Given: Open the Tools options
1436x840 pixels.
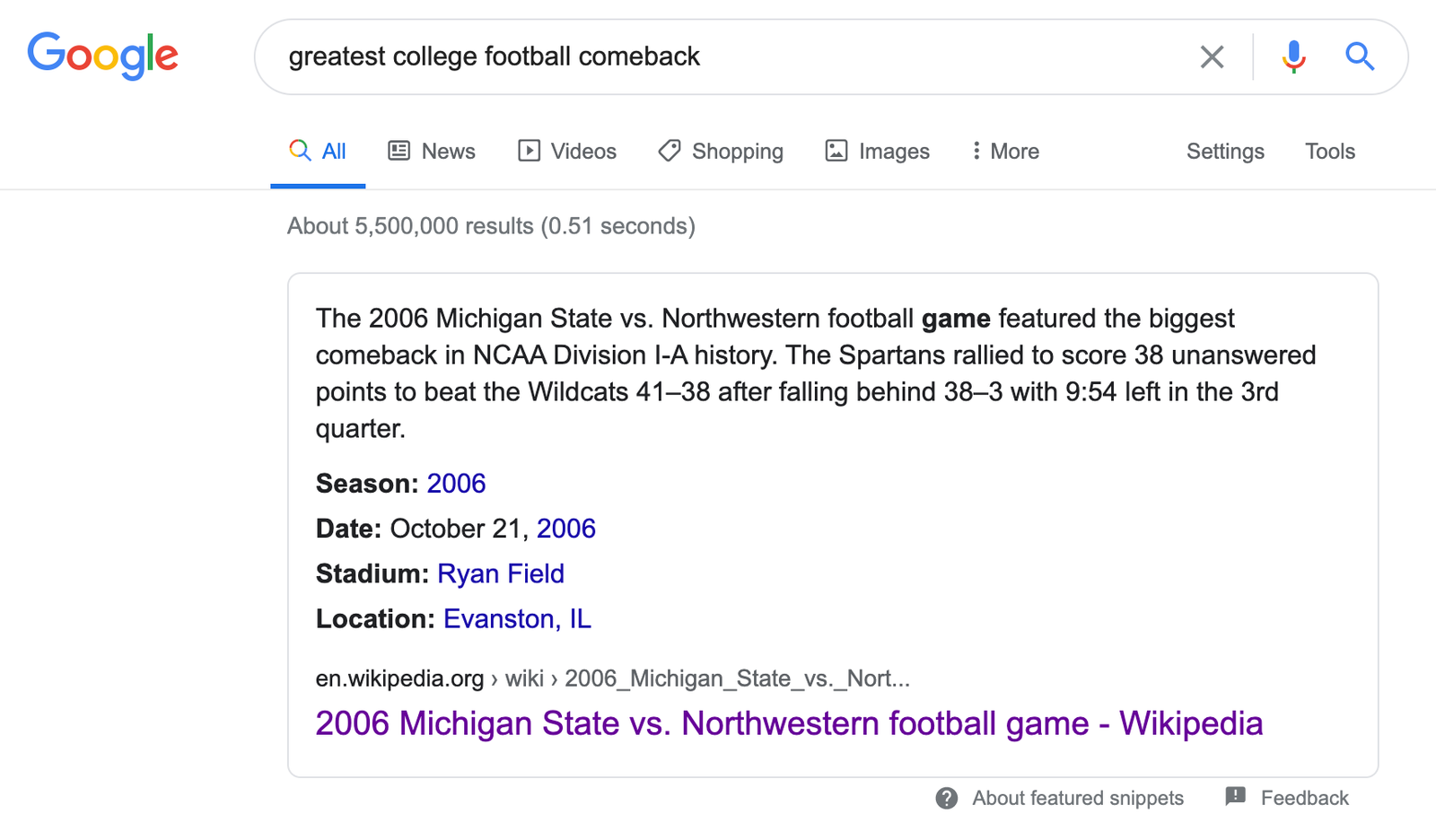Looking at the screenshot, I should (1330, 151).
